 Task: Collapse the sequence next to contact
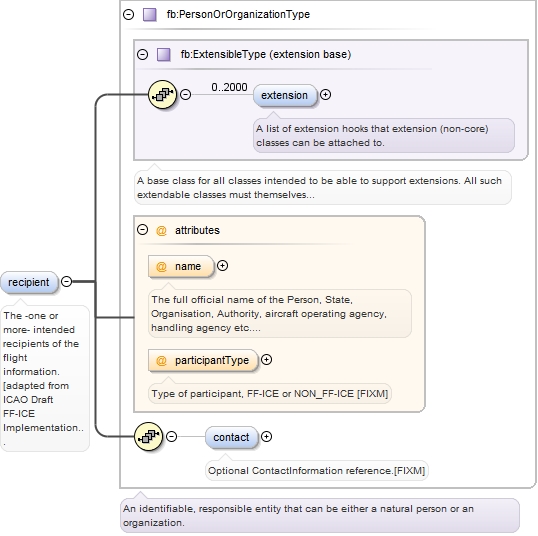[172, 436]
